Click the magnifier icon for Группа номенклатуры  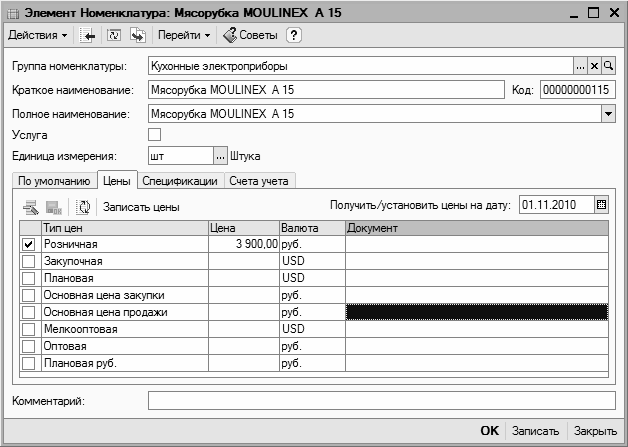click(x=607, y=66)
